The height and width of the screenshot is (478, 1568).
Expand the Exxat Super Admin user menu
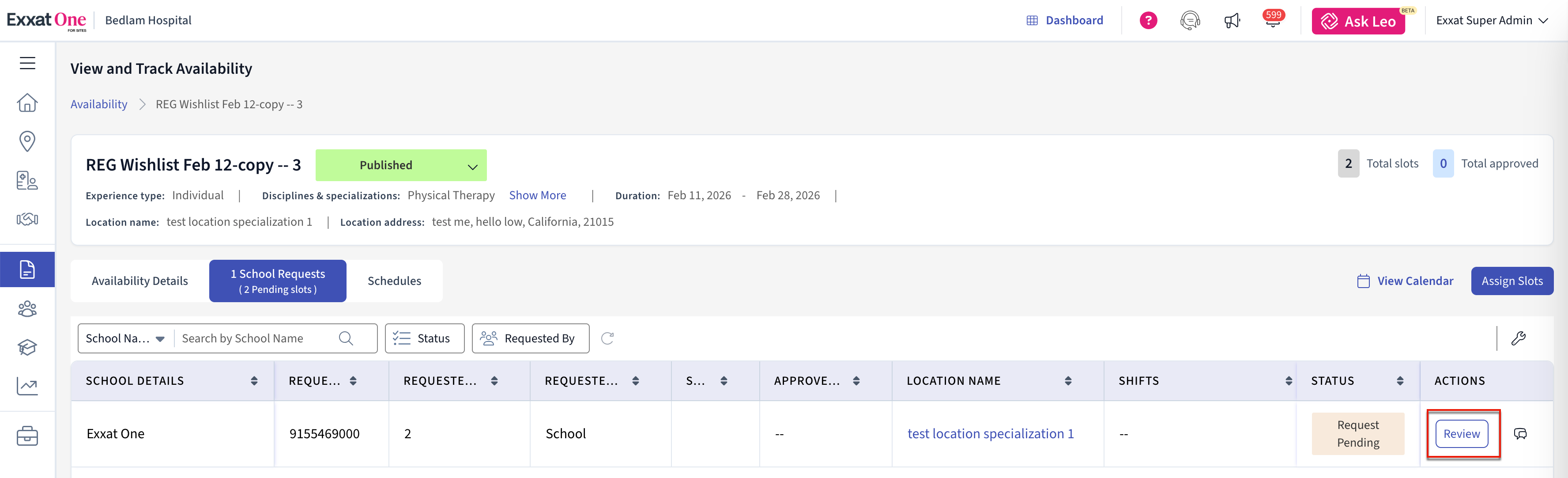point(1491,21)
